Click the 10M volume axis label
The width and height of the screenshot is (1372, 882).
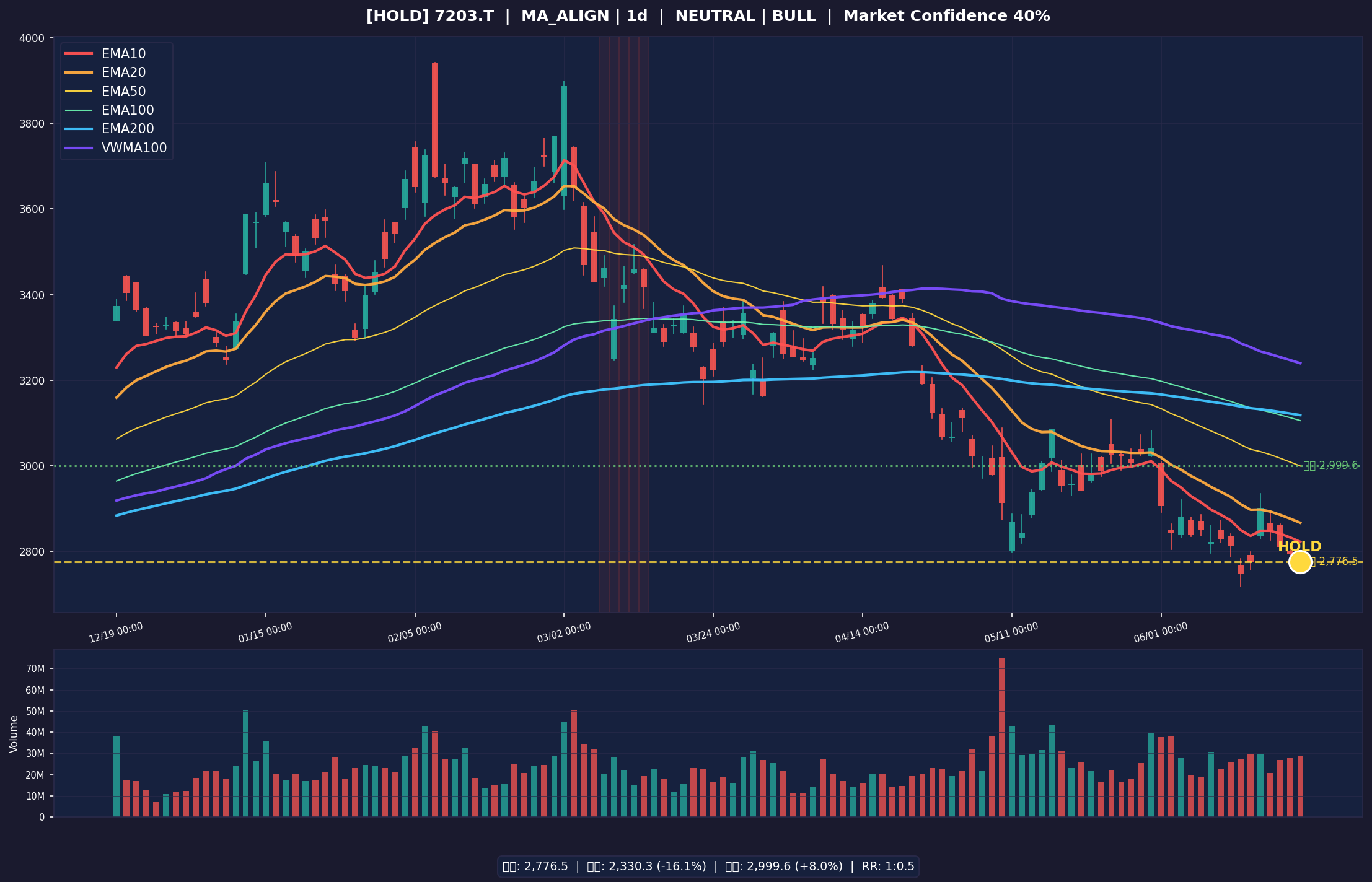pyautogui.click(x=35, y=796)
